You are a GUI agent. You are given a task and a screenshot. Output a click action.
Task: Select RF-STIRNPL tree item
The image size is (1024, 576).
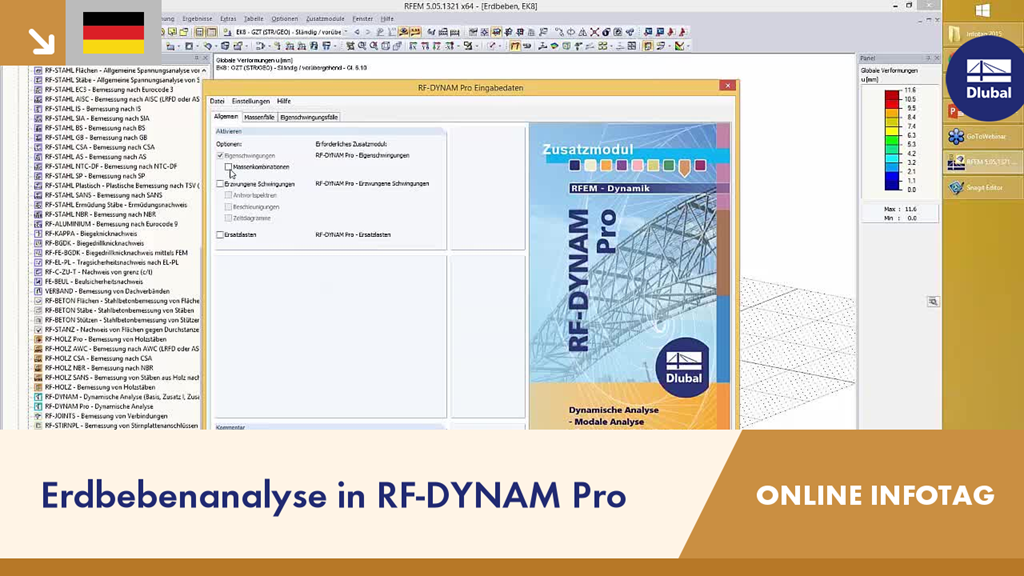click(121, 425)
